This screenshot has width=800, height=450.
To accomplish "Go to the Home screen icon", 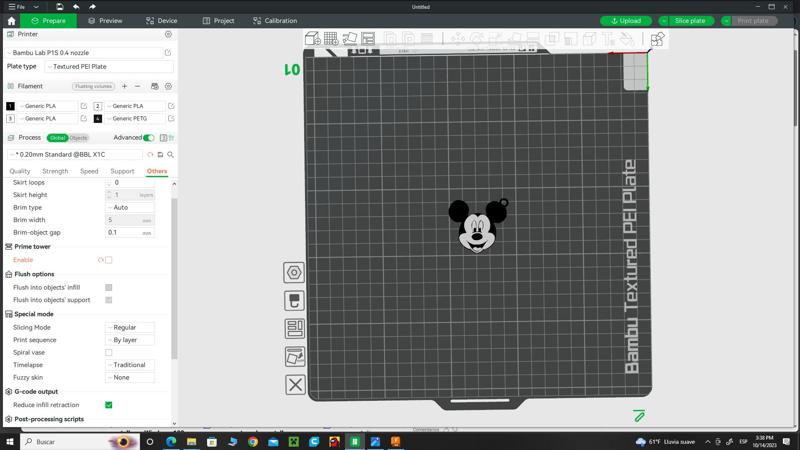I will [x=11, y=20].
